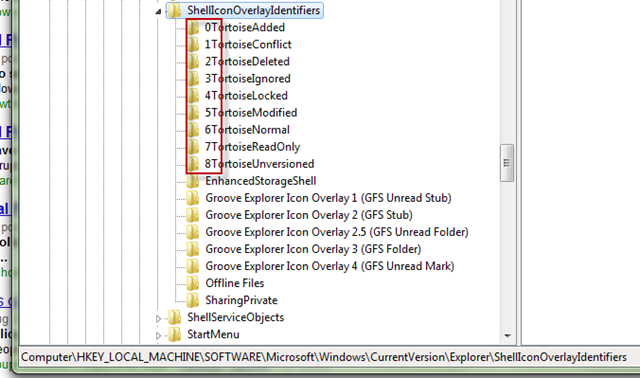The width and height of the screenshot is (640, 378).
Task: Click folder icon beside SharingPrivate
Action: tap(193, 301)
